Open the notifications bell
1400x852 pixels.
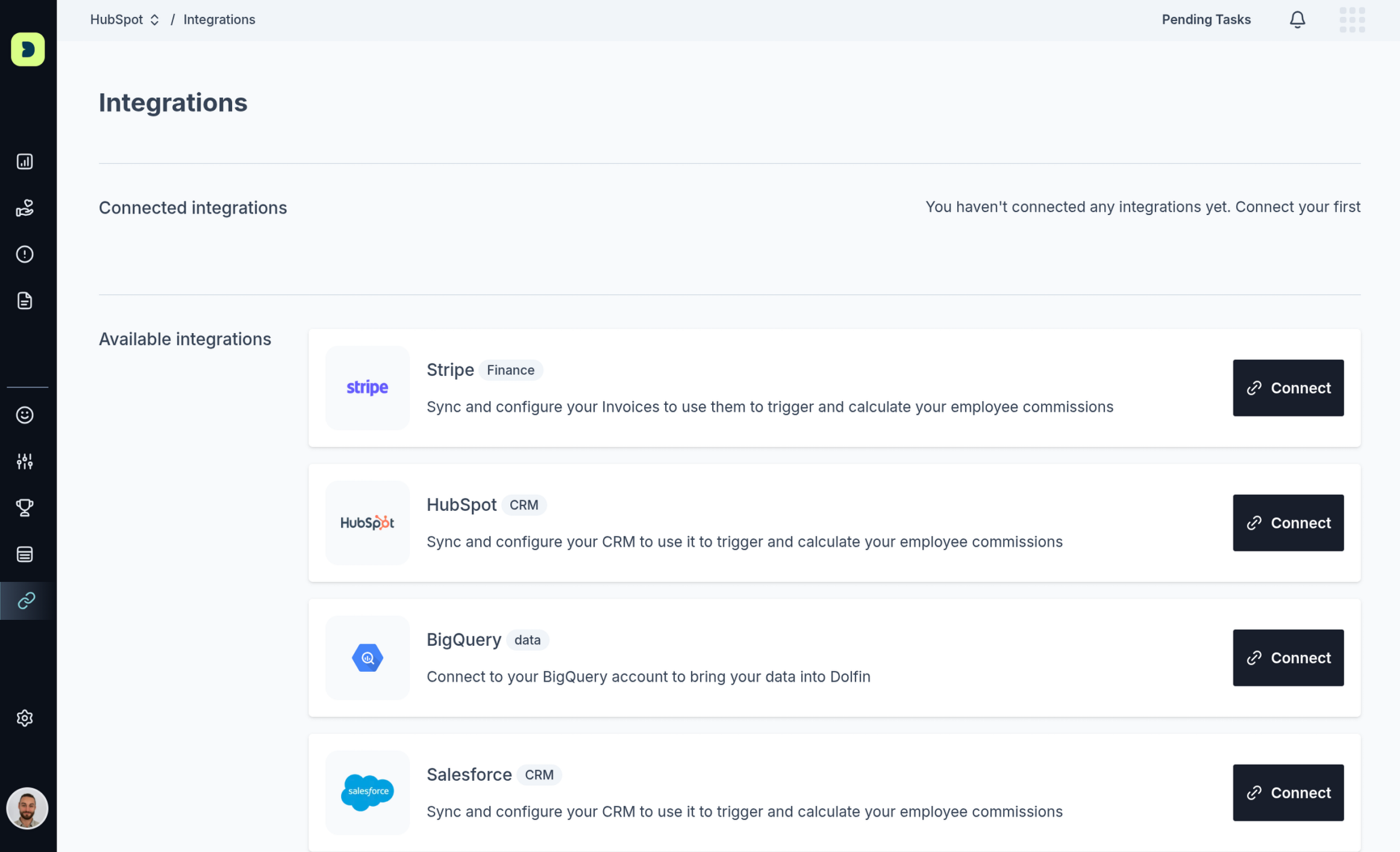click(x=1298, y=20)
